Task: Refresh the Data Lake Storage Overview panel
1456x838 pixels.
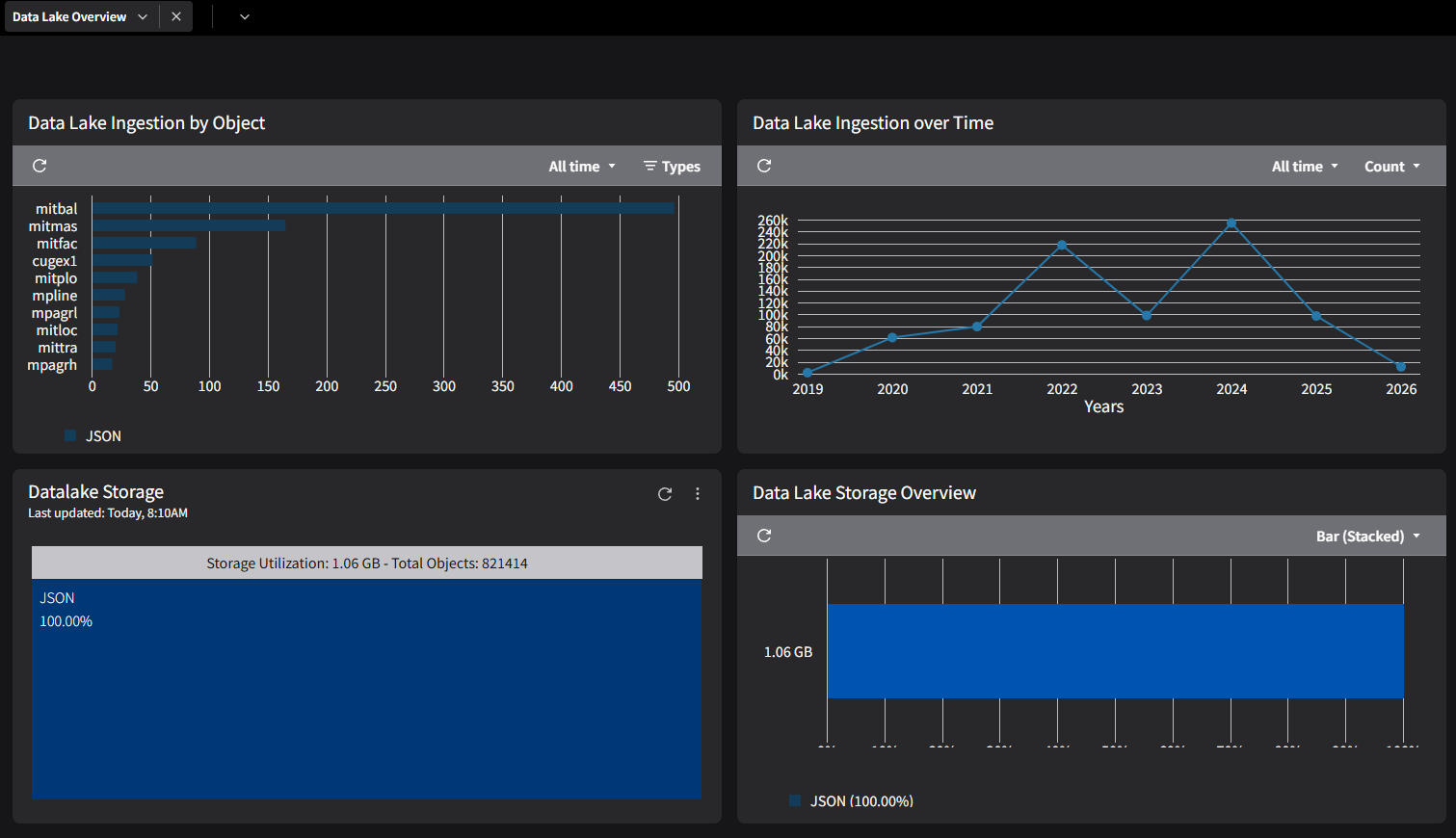Action: pos(764,536)
